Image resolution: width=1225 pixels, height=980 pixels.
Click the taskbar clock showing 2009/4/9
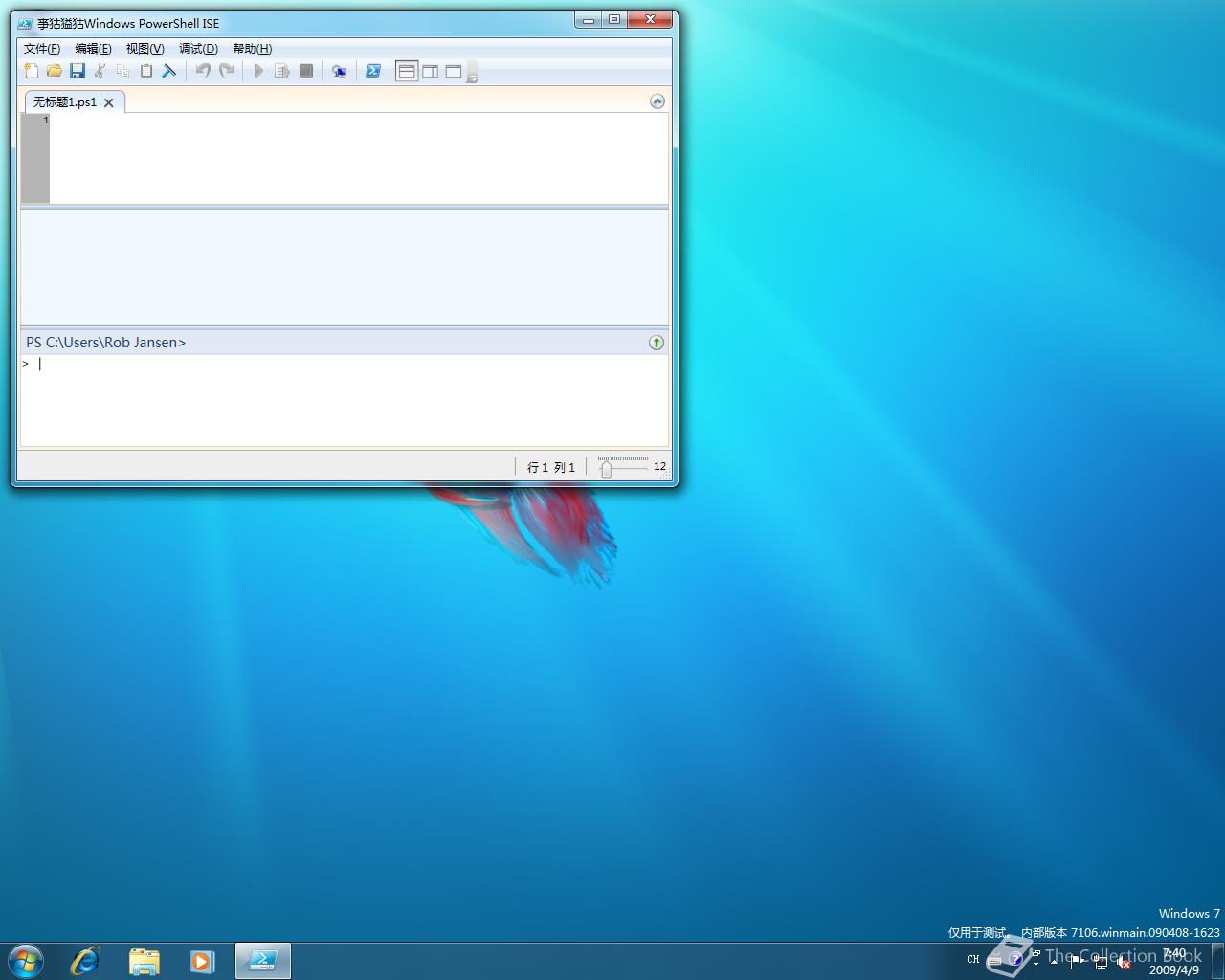tap(1174, 962)
